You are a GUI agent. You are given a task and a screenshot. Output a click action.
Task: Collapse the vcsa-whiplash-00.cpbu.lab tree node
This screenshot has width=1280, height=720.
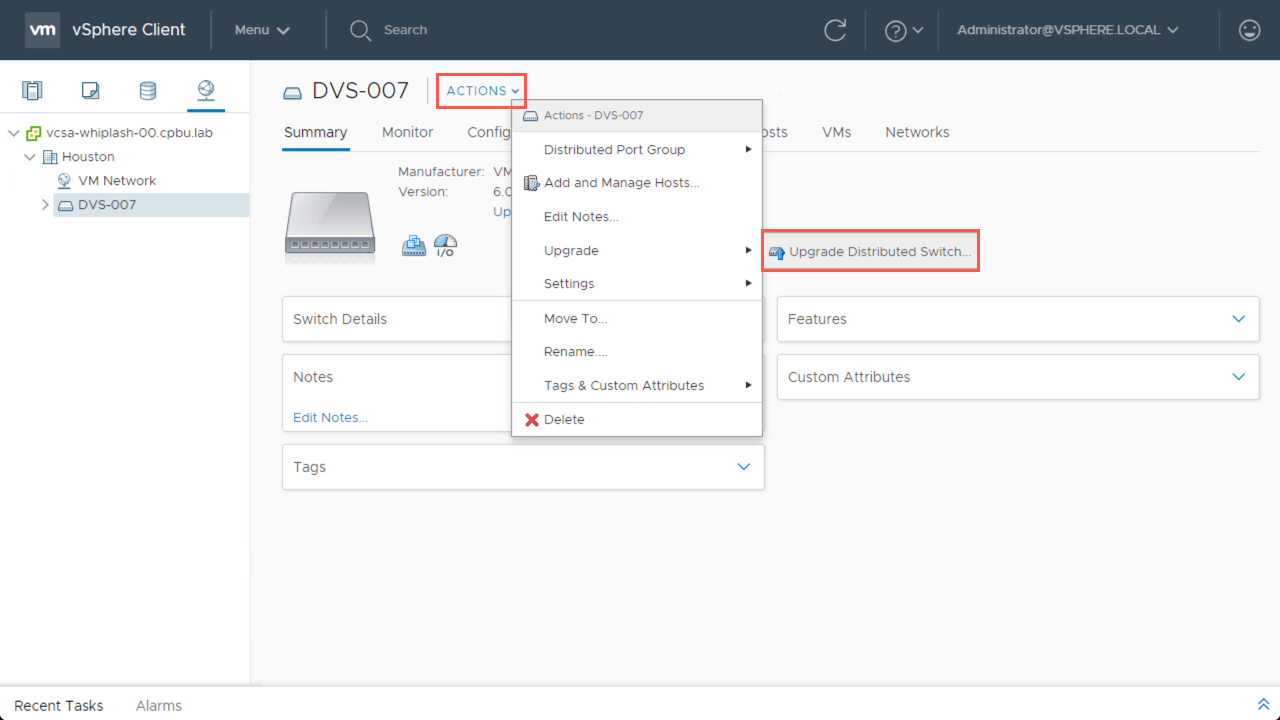[14, 133]
